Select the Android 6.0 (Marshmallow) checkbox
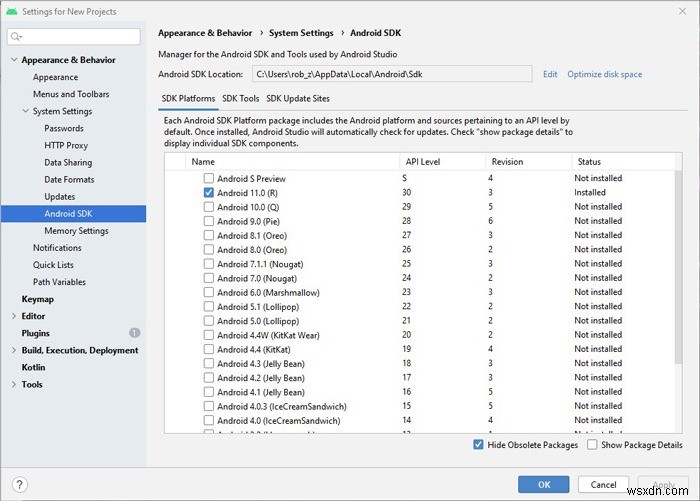The width and height of the screenshot is (700, 501). pos(208,292)
